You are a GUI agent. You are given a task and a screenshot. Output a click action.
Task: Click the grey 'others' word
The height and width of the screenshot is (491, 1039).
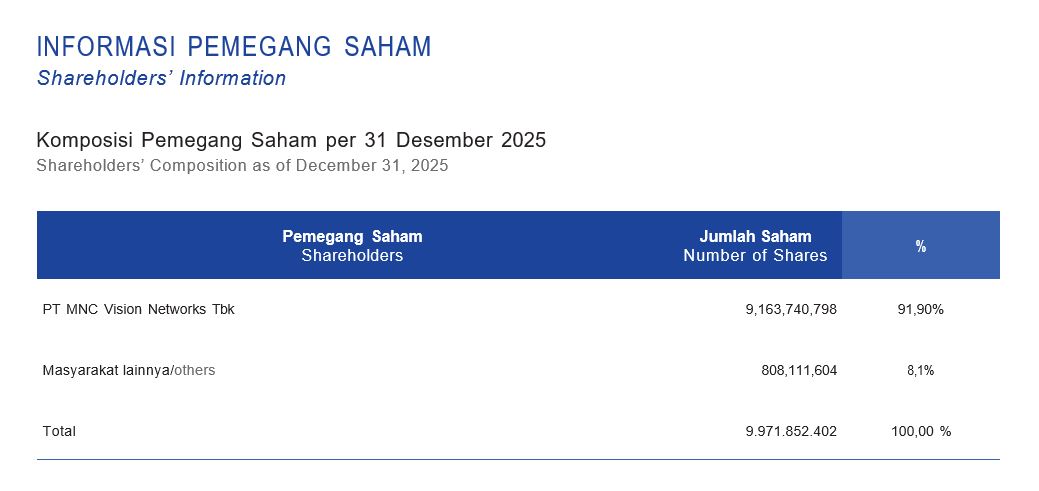pos(195,370)
